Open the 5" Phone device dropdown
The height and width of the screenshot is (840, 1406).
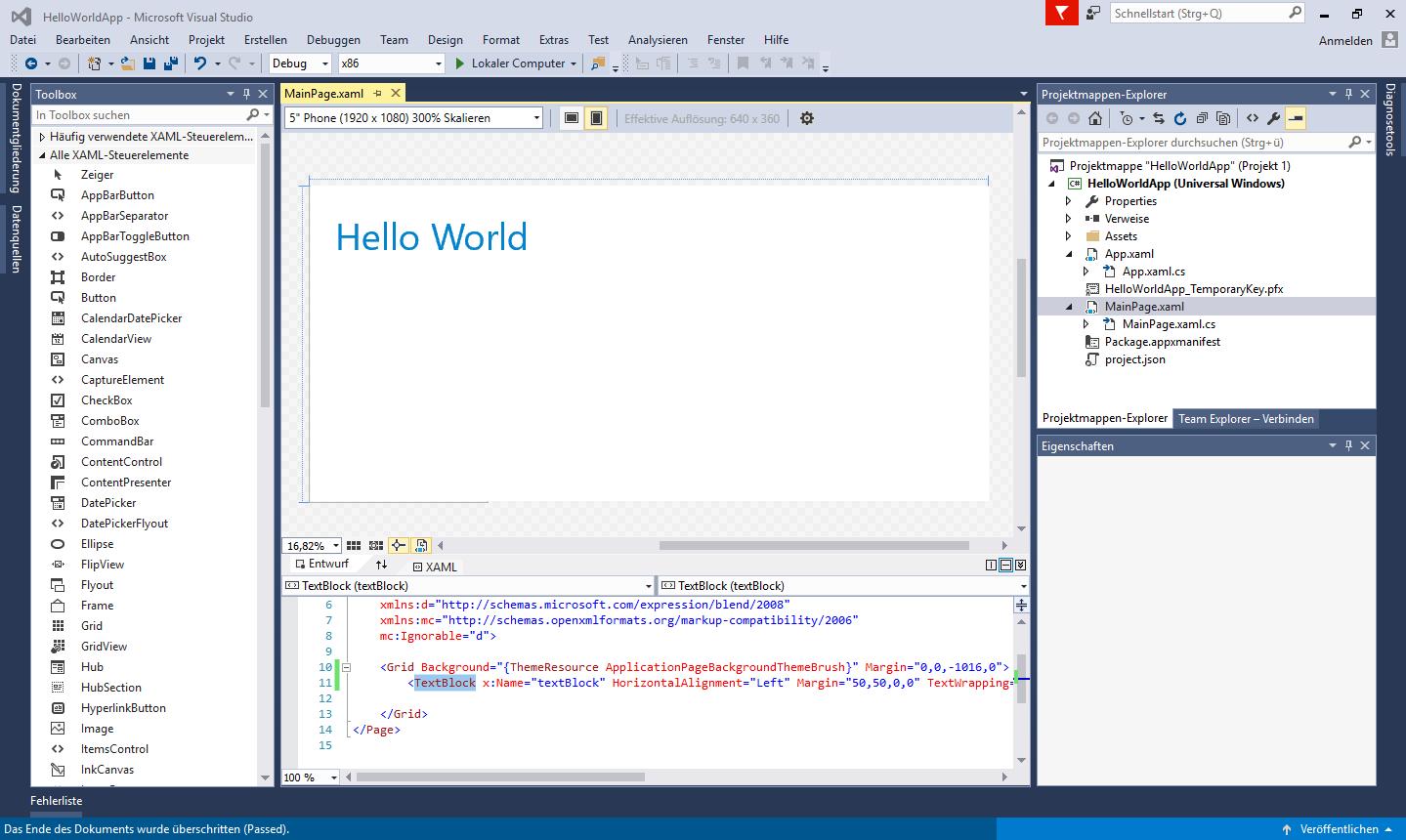413,118
